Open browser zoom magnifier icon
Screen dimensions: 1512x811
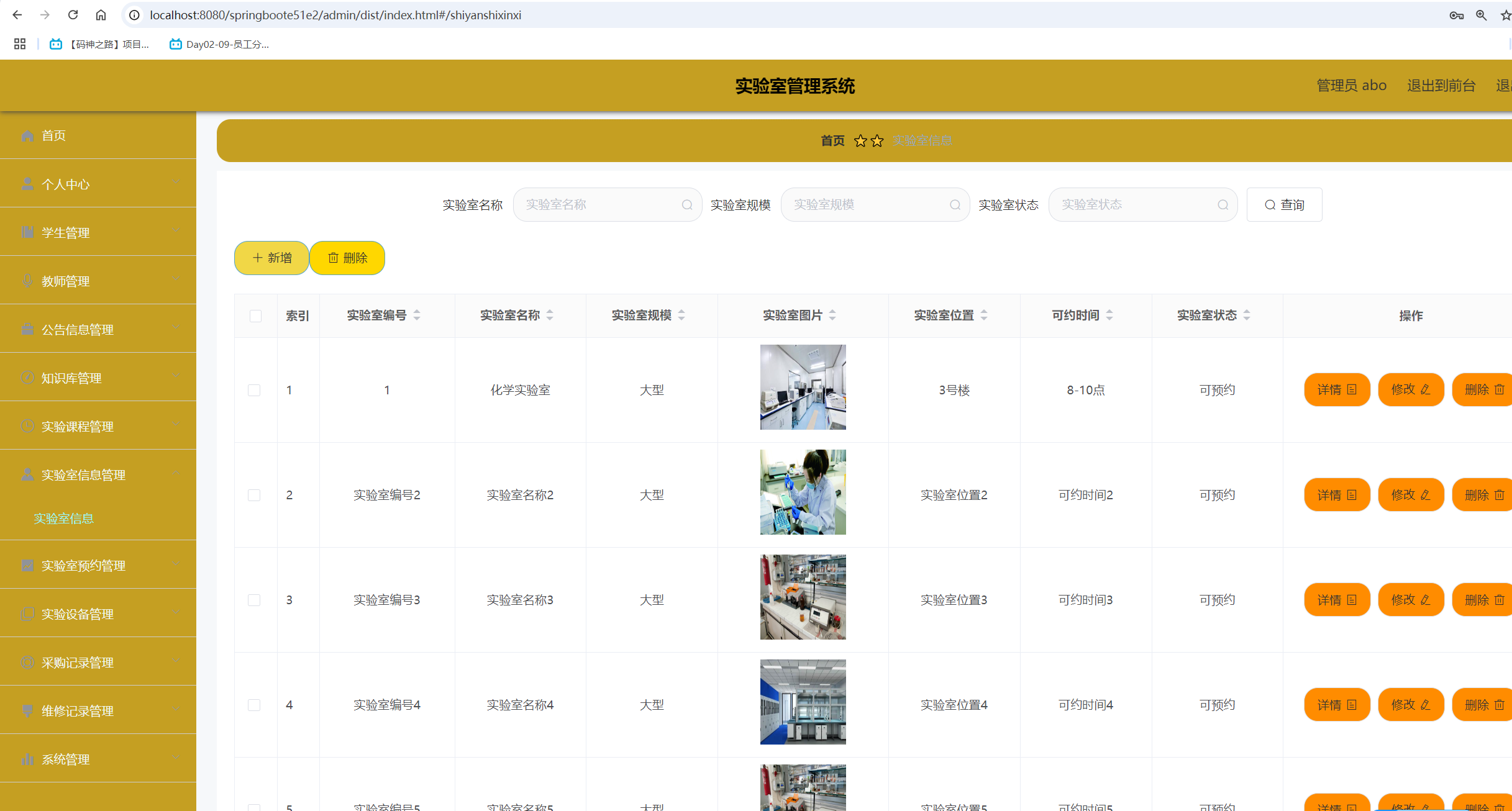click(x=1481, y=15)
